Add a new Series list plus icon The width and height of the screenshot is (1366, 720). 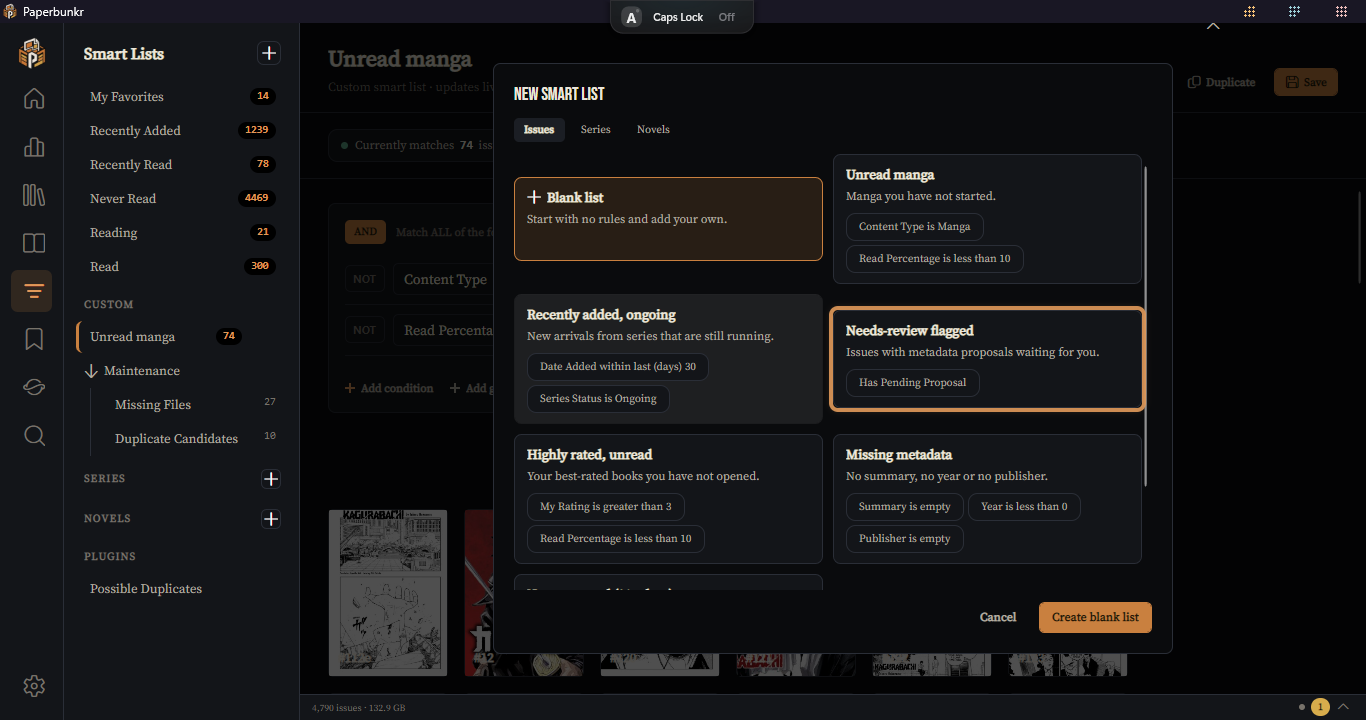[271, 479]
